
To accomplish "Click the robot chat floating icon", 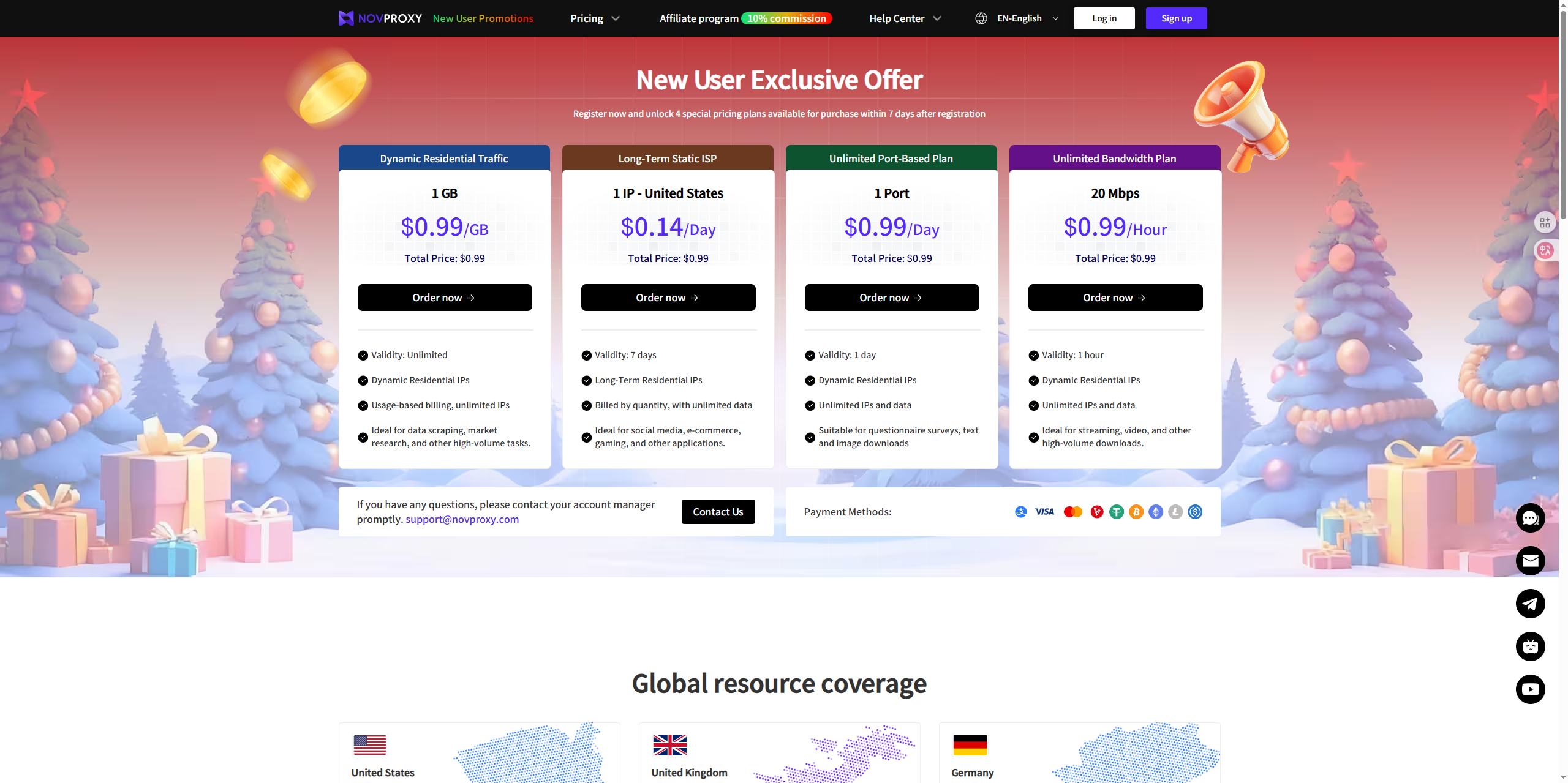I will 1530,646.
